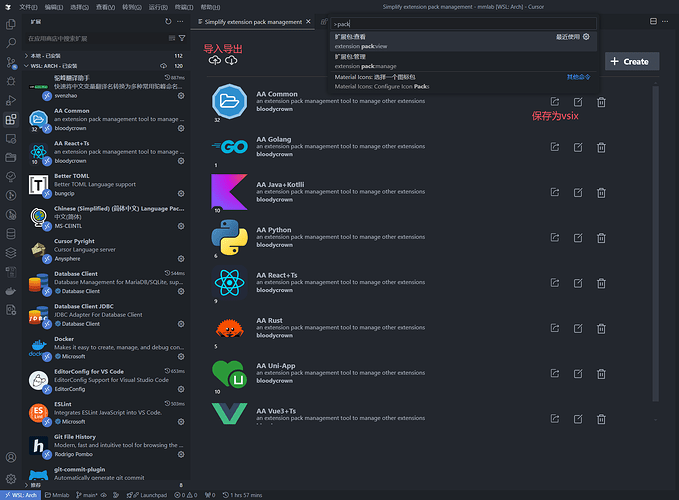Viewport: 679px width, 500px height.
Task: Click install-in-WSL cloud icon beside WSL: ARCH
Action: coord(164,66)
